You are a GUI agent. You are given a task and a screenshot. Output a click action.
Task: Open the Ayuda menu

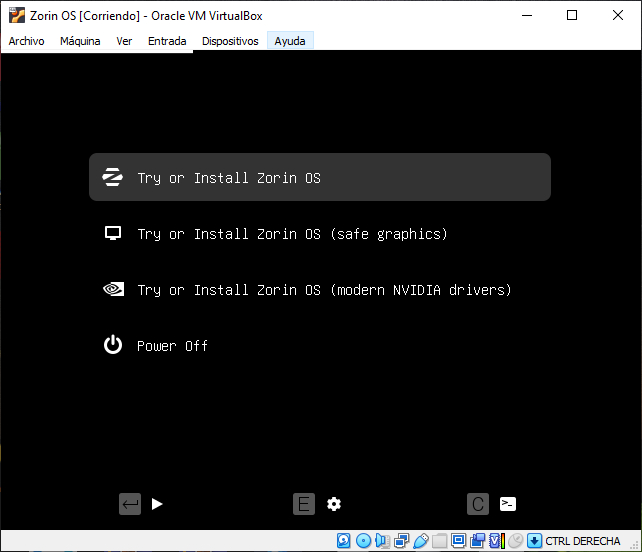click(x=290, y=41)
